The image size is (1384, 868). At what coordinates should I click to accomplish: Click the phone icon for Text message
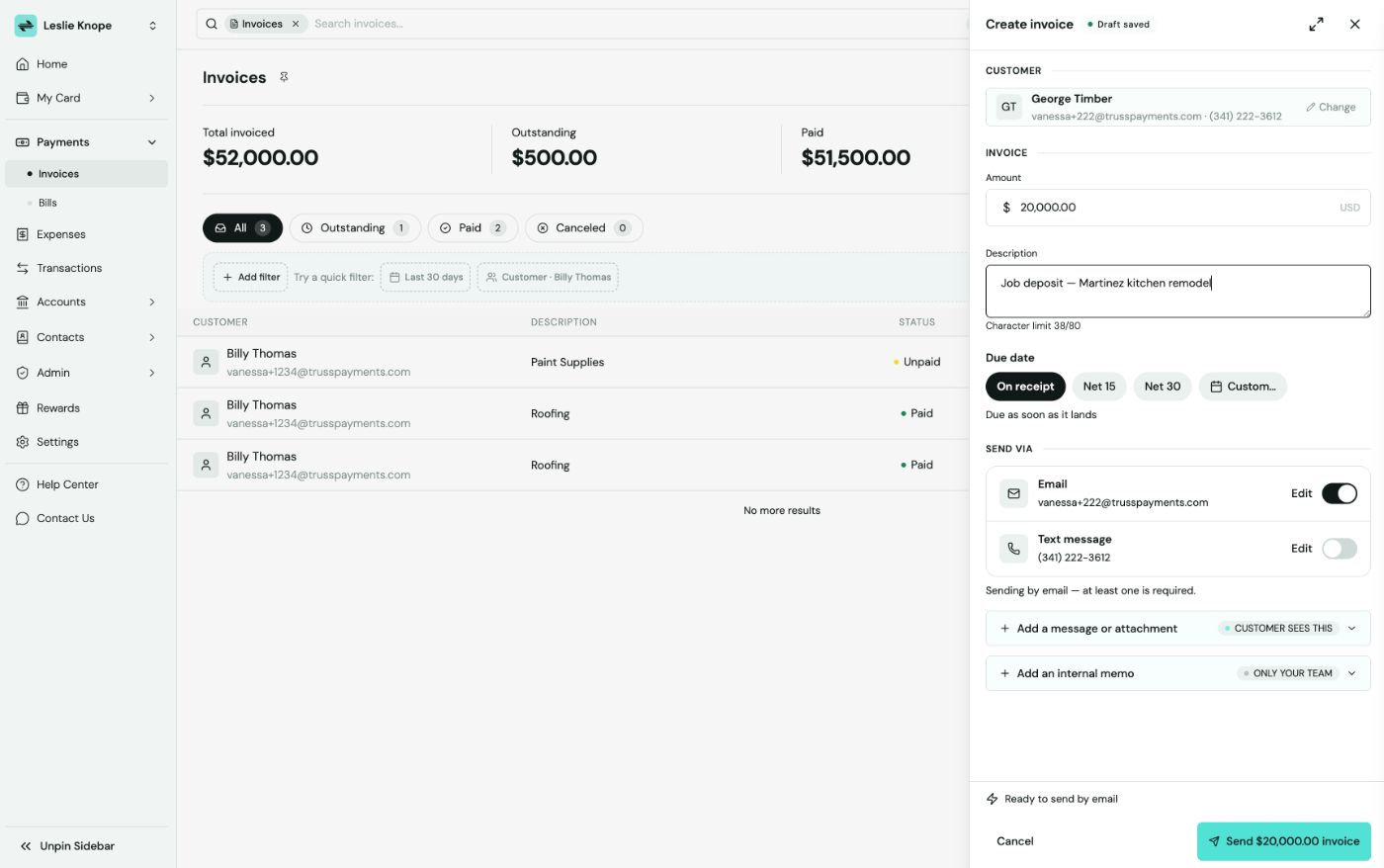(1013, 549)
